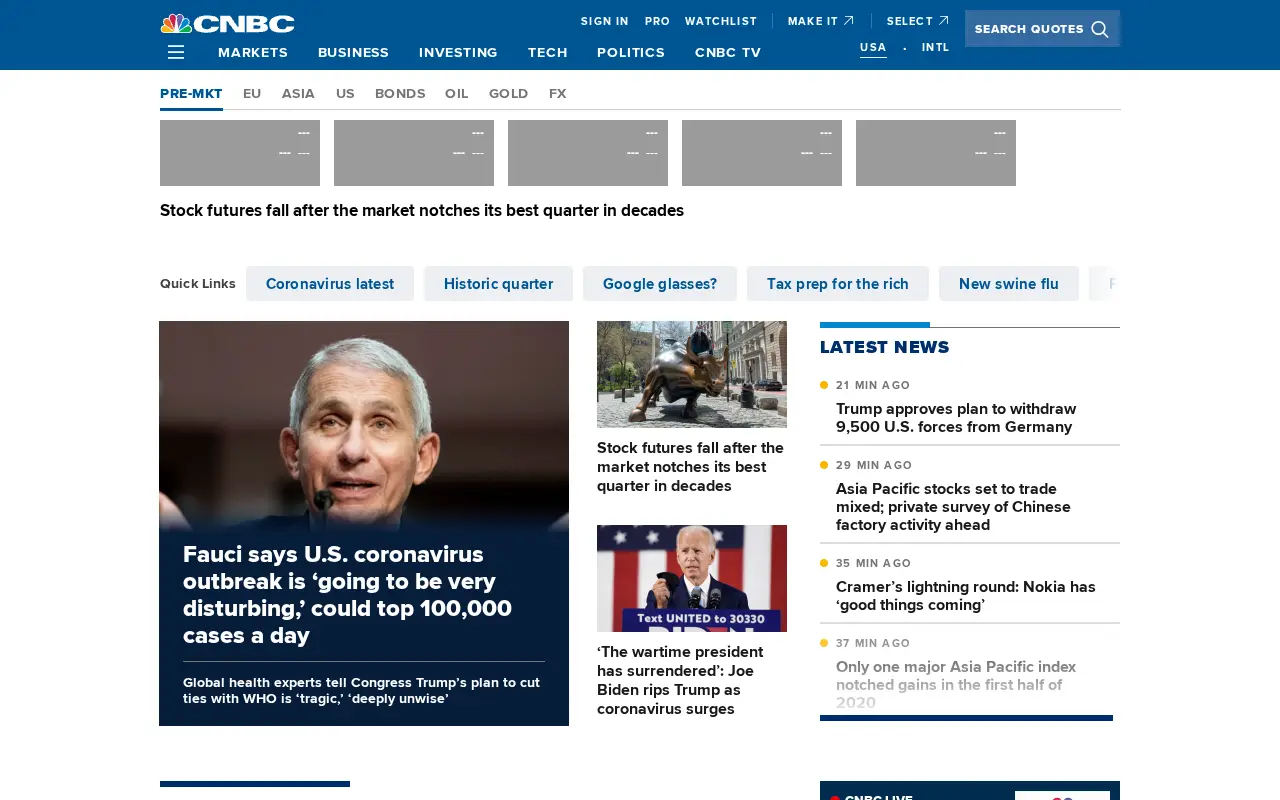Image resolution: width=1280 pixels, height=800 pixels.
Task: Switch to USA edition
Action: (873, 47)
